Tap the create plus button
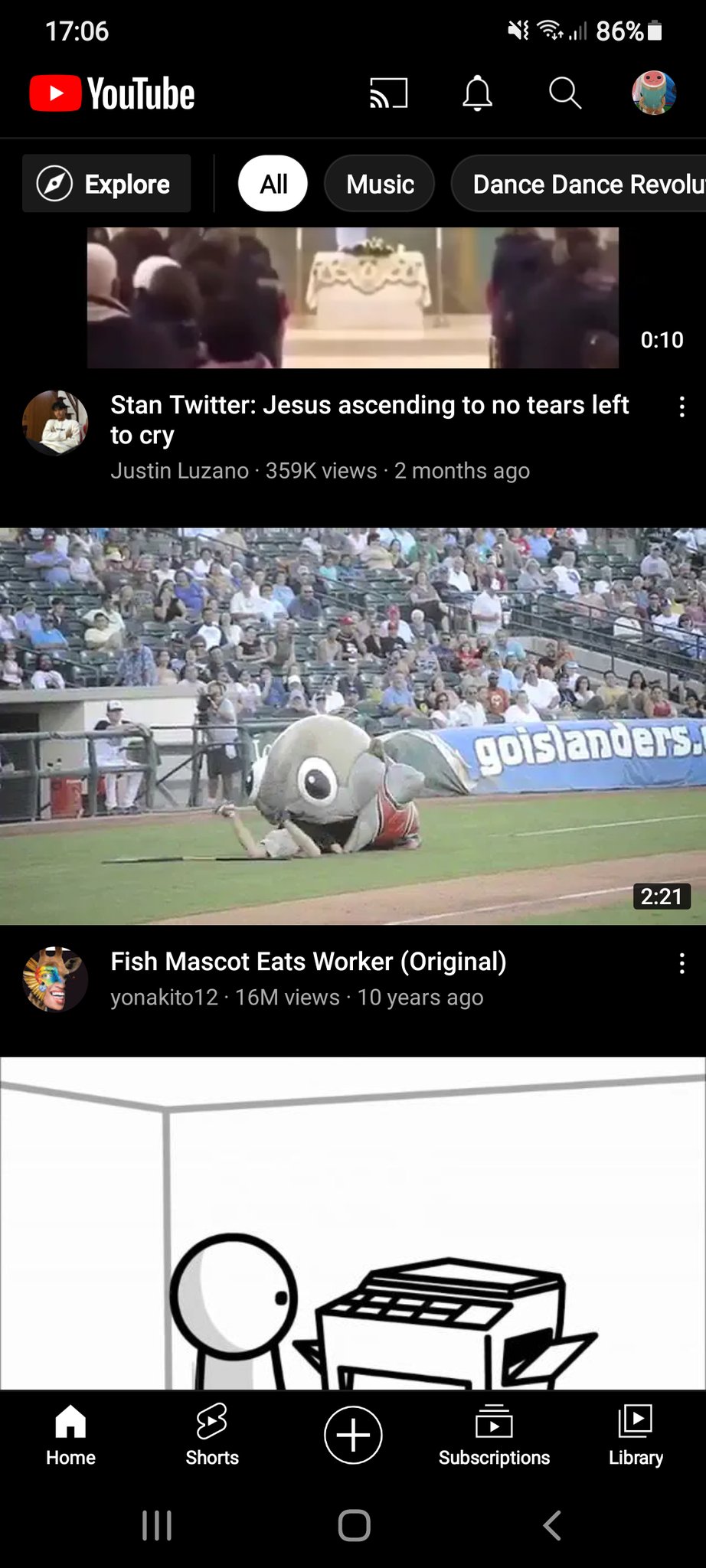The image size is (706, 1568). coord(353,1435)
